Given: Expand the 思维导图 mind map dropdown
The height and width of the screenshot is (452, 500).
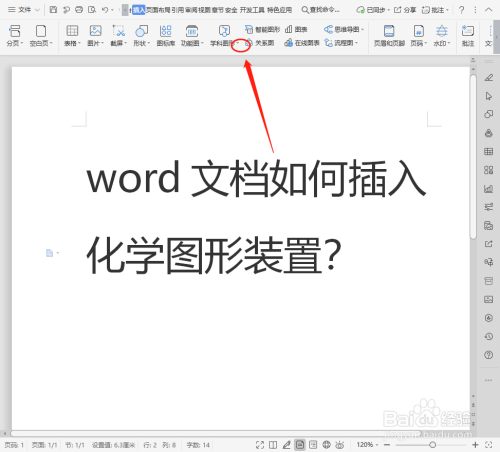Looking at the screenshot, I should pyautogui.click(x=363, y=30).
